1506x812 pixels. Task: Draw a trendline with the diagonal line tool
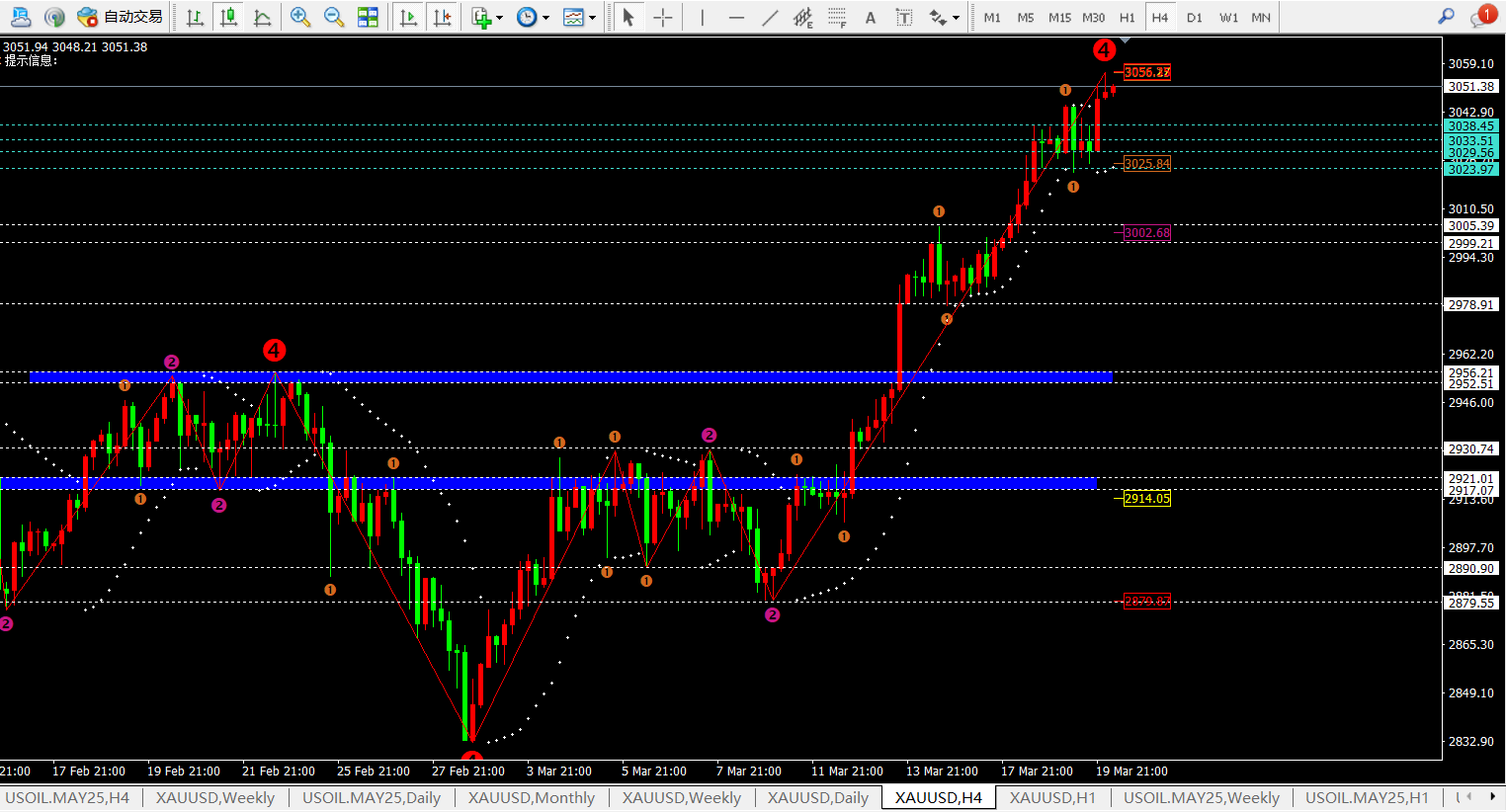[770, 17]
